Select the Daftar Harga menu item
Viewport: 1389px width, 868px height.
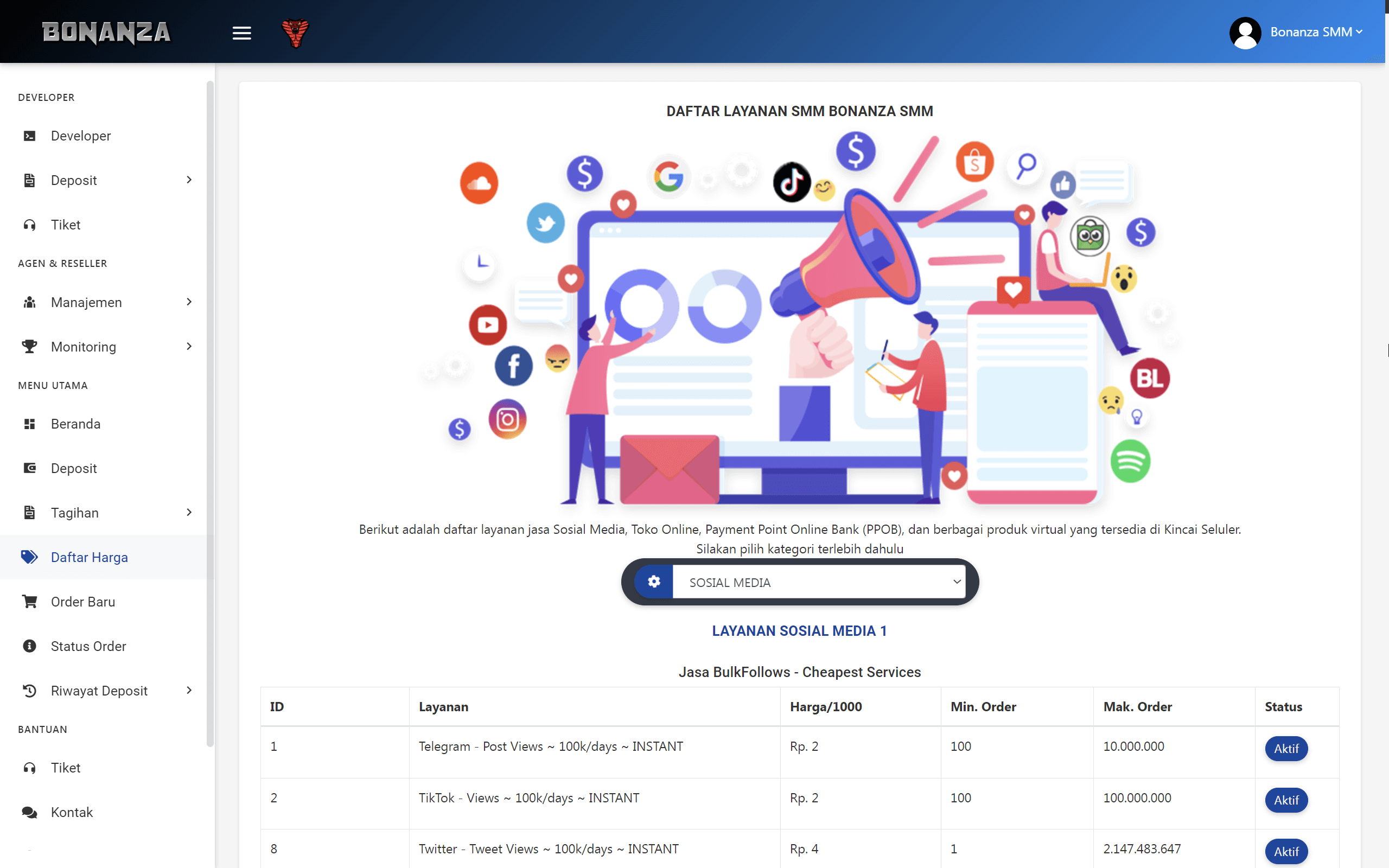click(90, 558)
